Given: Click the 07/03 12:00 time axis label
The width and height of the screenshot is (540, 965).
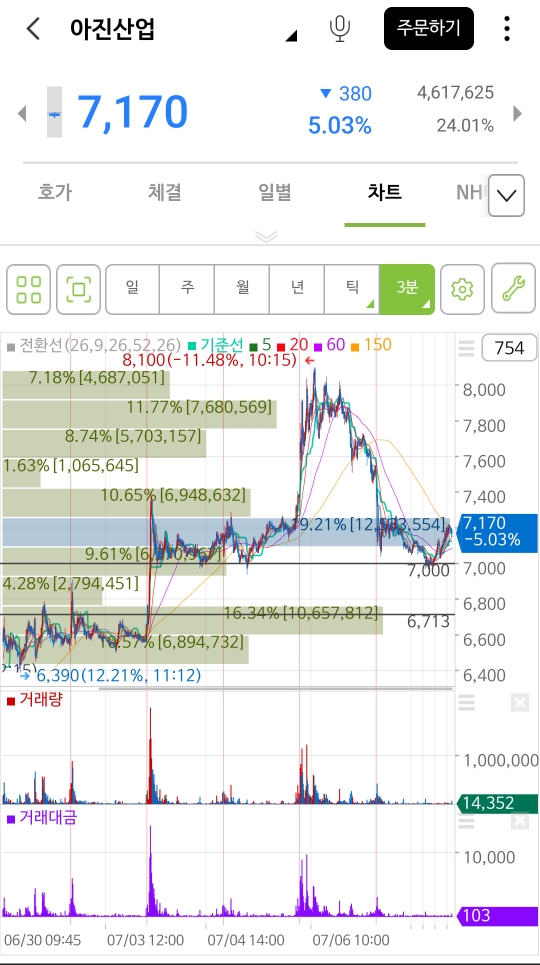Looking at the screenshot, I should coord(145,940).
